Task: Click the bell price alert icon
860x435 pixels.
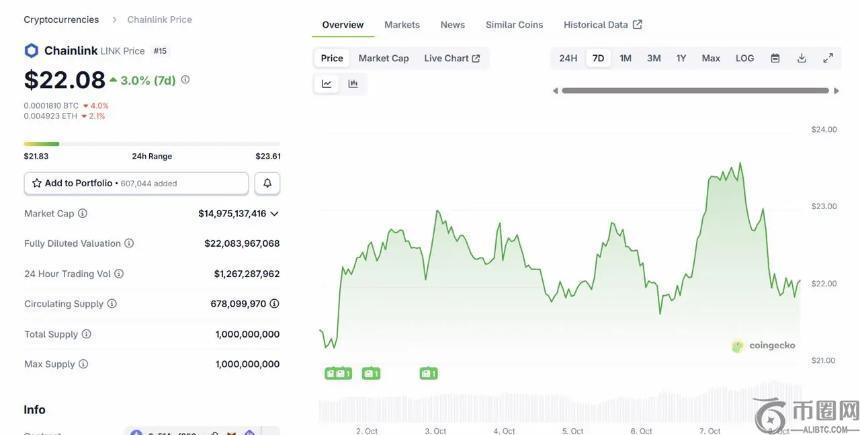Action: click(x=267, y=183)
